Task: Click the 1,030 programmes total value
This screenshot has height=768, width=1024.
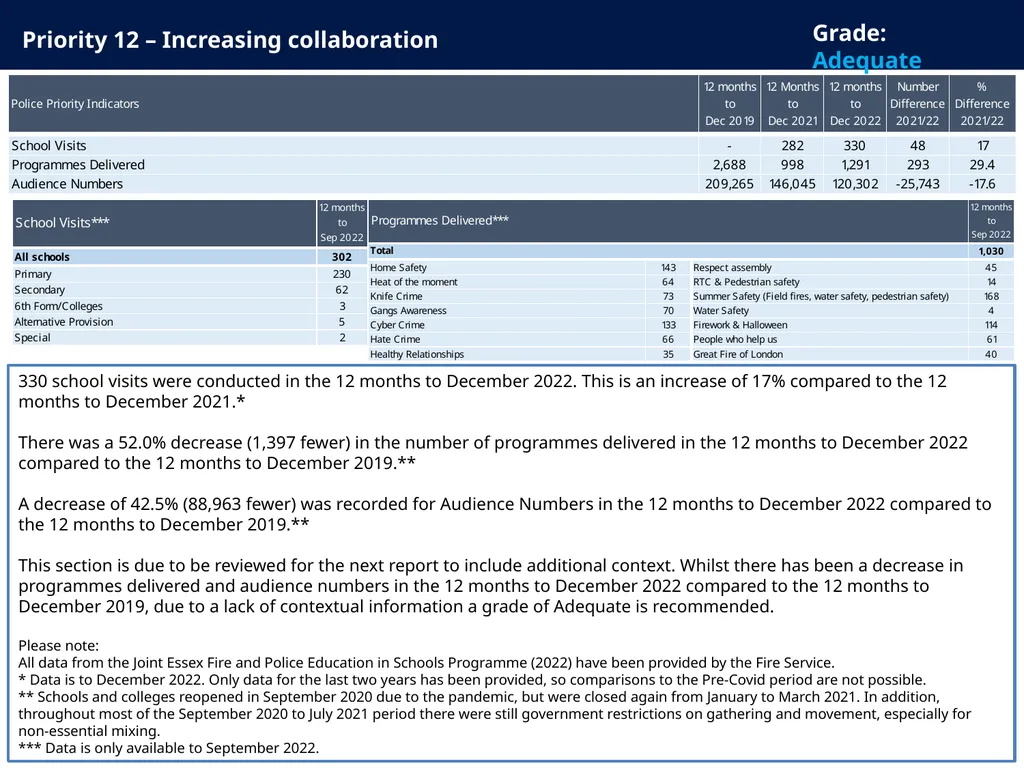Action: click(991, 251)
